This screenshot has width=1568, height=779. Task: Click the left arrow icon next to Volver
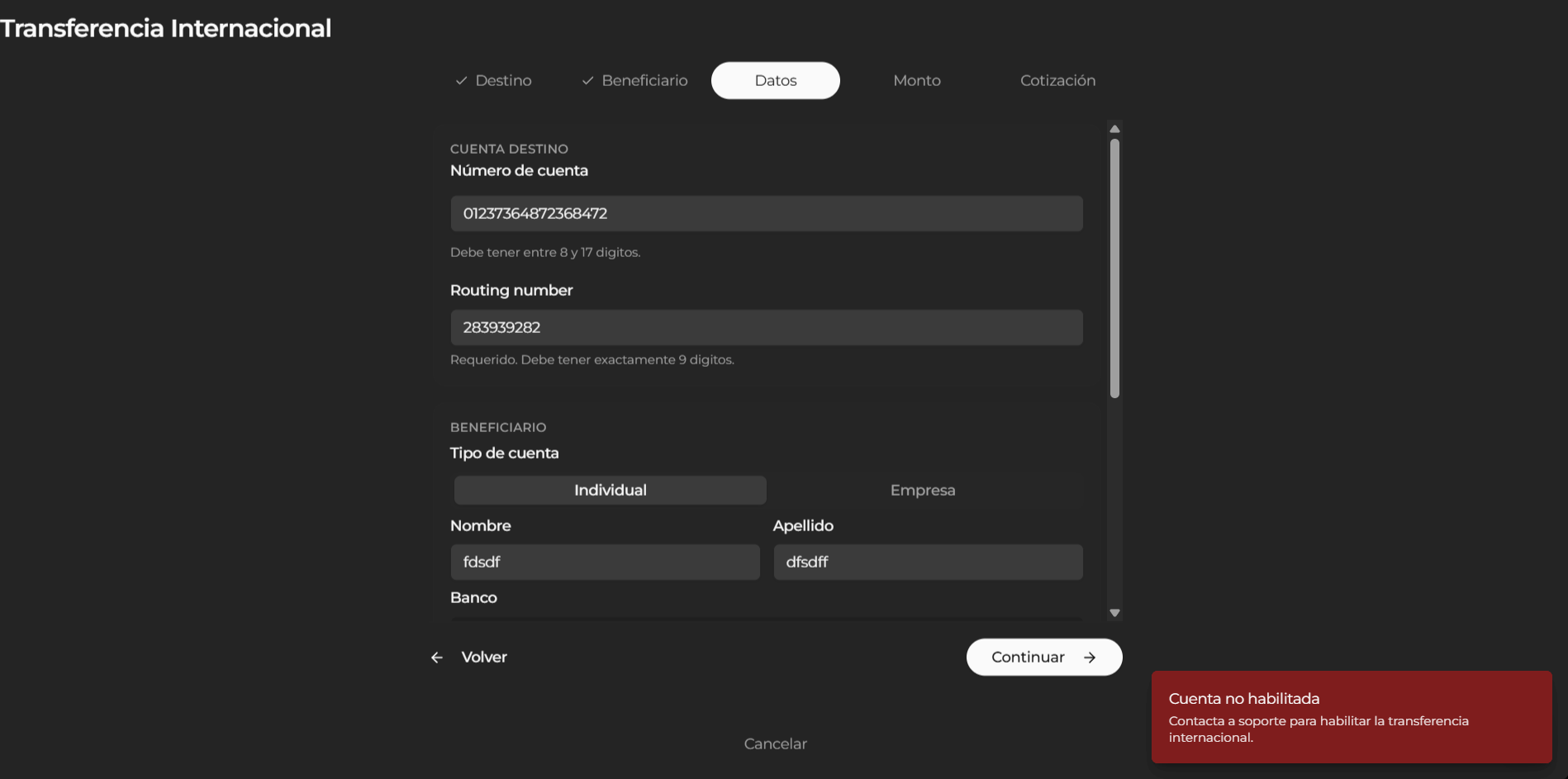click(x=437, y=658)
